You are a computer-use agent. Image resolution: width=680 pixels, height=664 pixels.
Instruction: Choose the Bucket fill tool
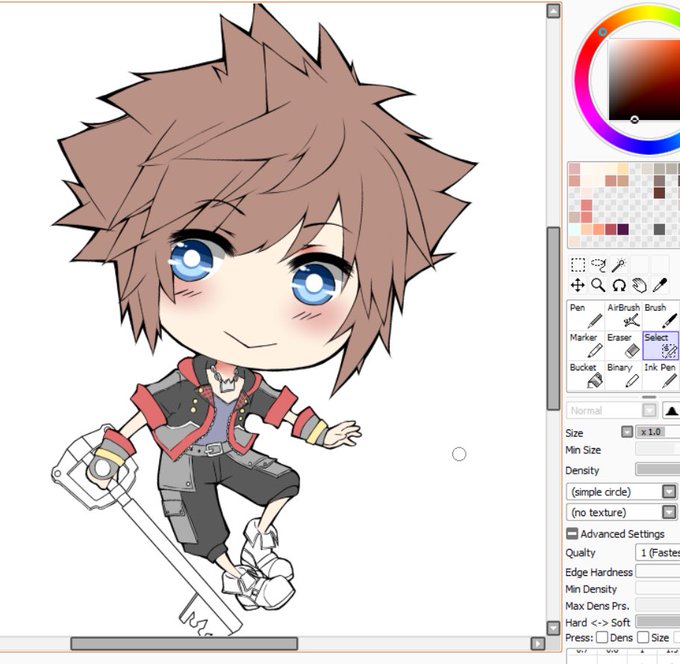pos(586,376)
